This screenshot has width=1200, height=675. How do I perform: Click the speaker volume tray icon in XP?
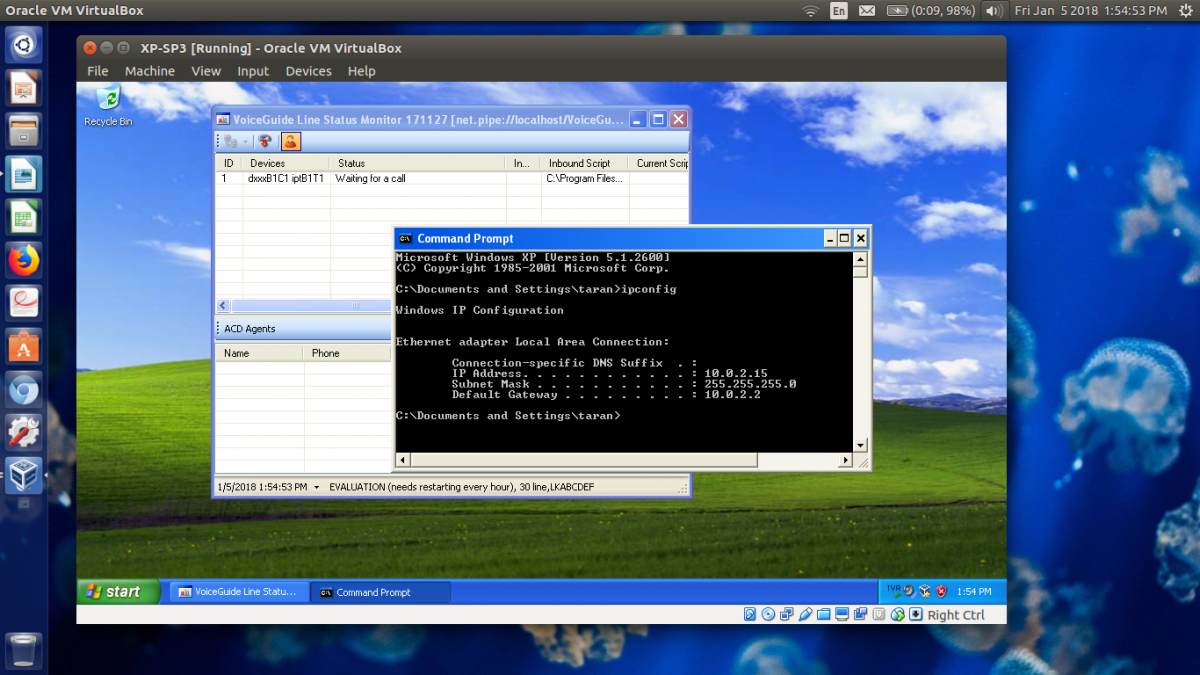(908, 591)
